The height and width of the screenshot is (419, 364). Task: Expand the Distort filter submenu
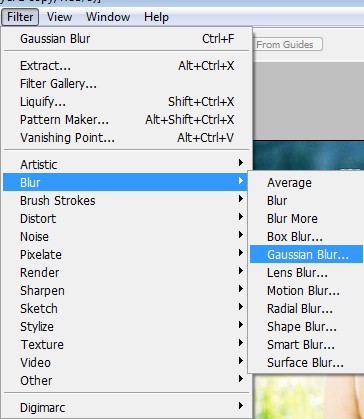click(x=126, y=219)
